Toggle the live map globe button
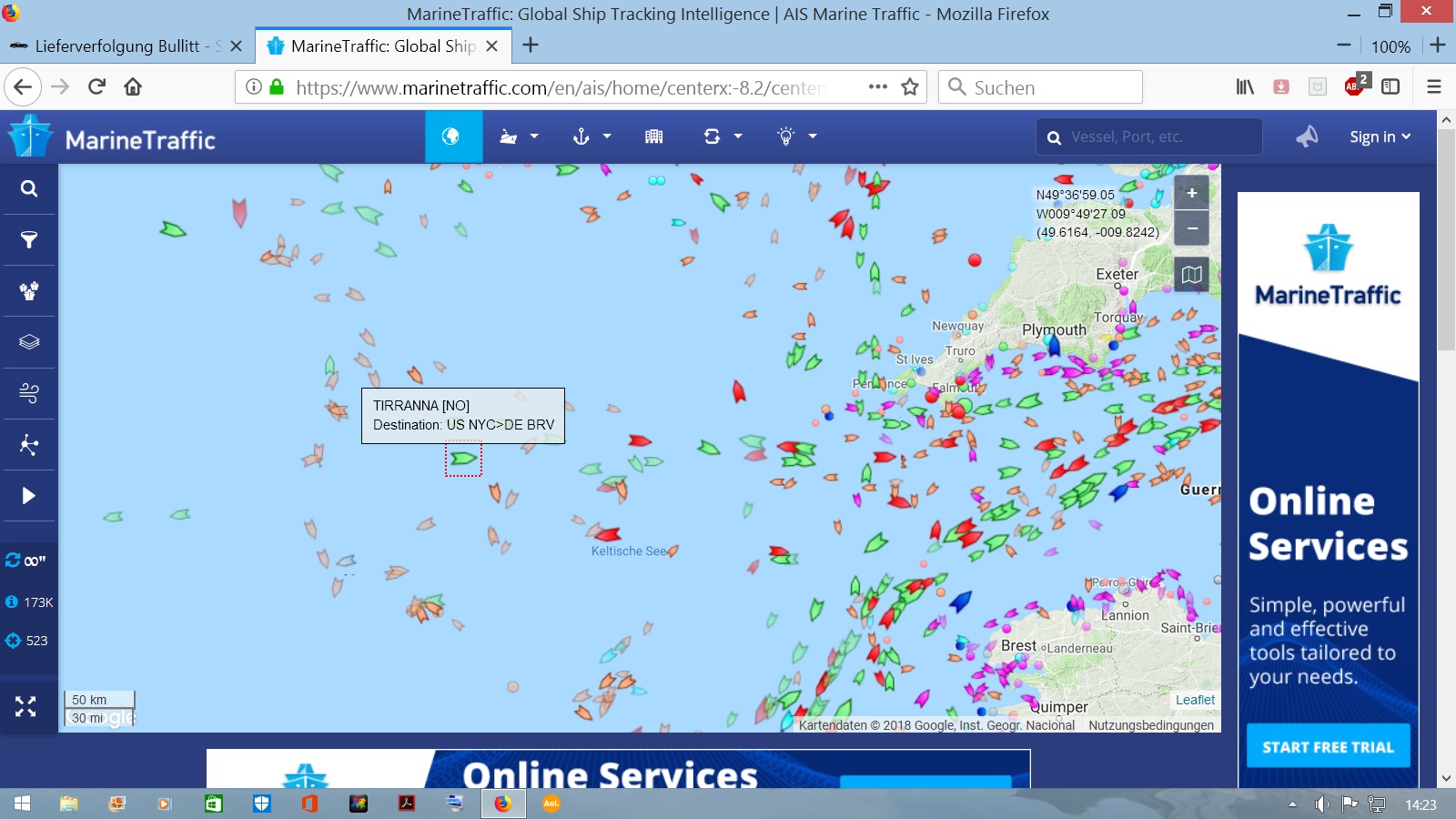 tap(450, 136)
